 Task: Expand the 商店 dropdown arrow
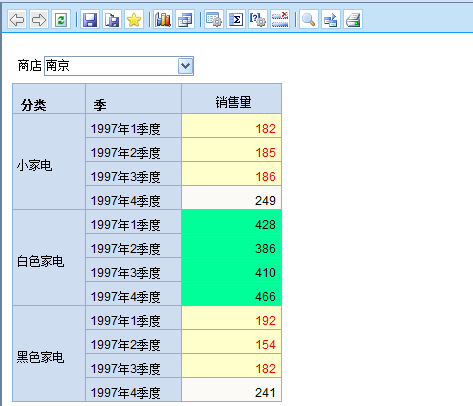(x=186, y=66)
